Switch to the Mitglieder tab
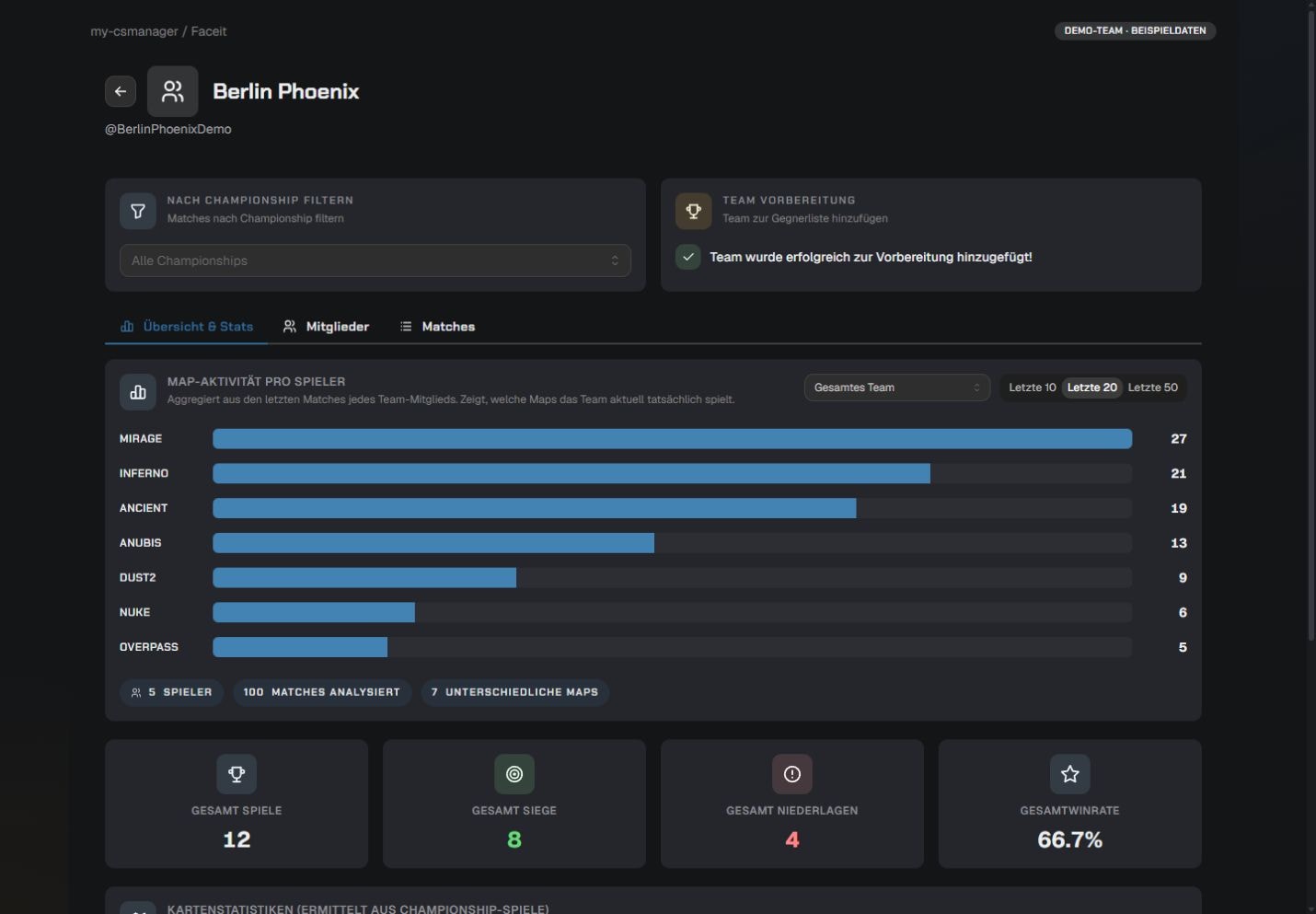The width and height of the screenshot is (1316, 914). click(x=326, y=327)
